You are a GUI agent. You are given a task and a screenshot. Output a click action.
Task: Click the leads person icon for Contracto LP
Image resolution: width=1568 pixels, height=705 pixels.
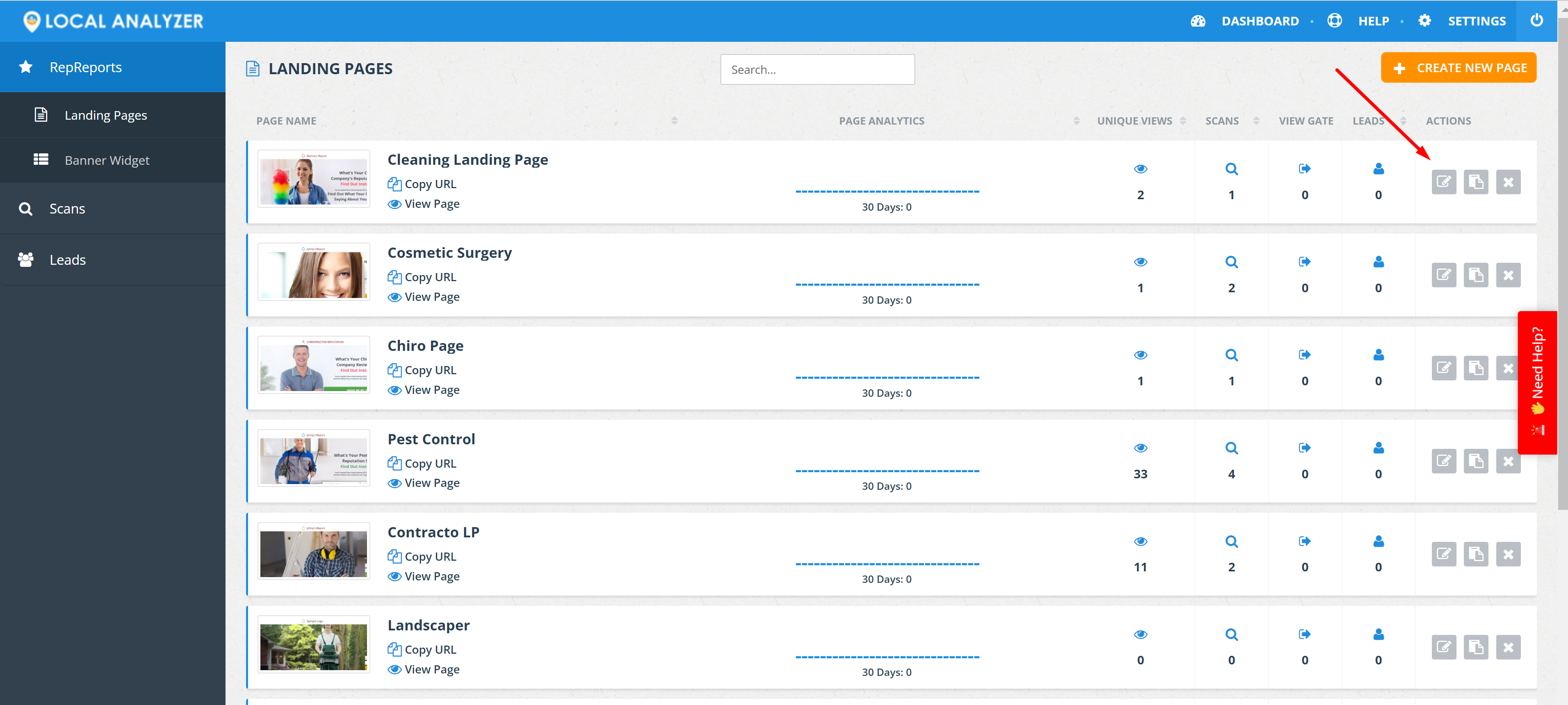pos(1378,541)
